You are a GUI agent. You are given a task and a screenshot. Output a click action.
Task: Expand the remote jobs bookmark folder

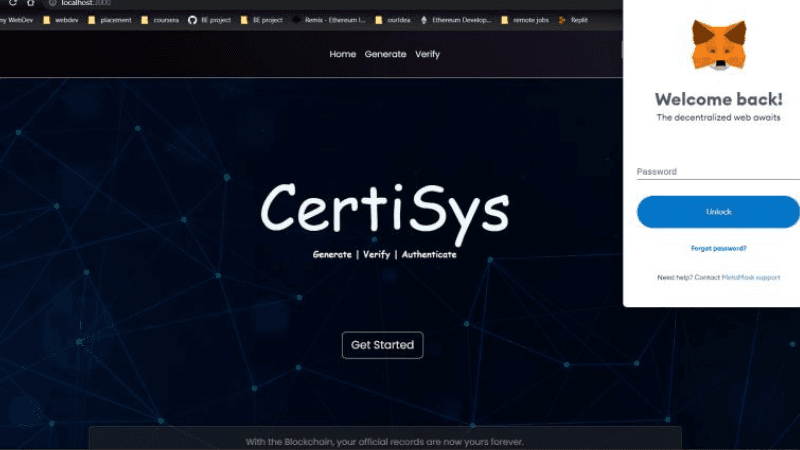(525, 20)
